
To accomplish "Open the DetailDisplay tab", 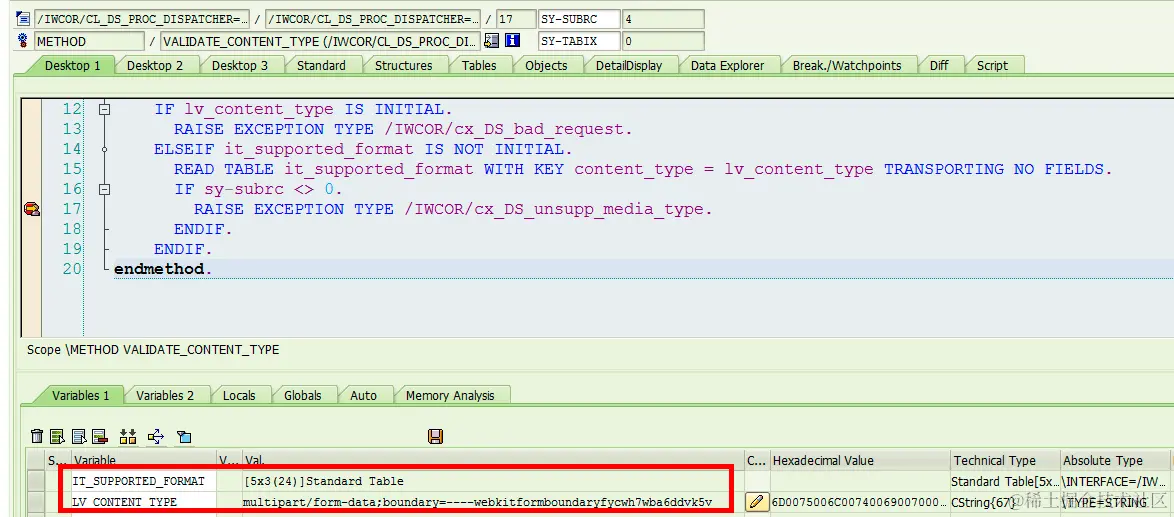I will pos(629,65).
